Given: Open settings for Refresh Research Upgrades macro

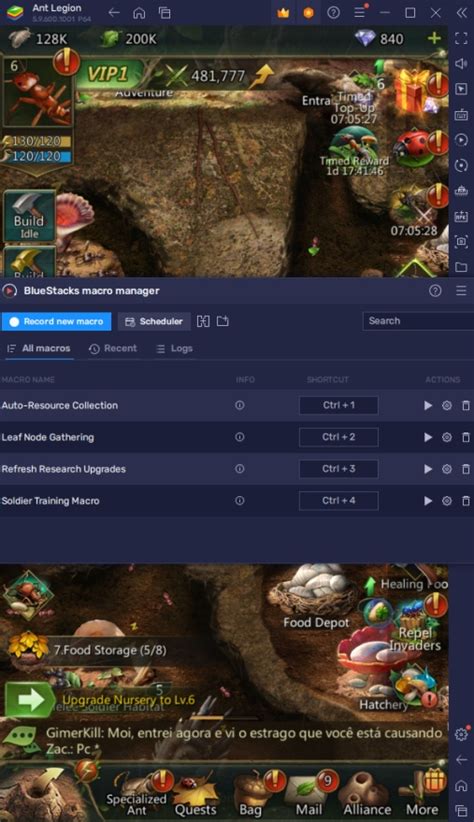Looking at the screenshot, I should coord(447,469).
